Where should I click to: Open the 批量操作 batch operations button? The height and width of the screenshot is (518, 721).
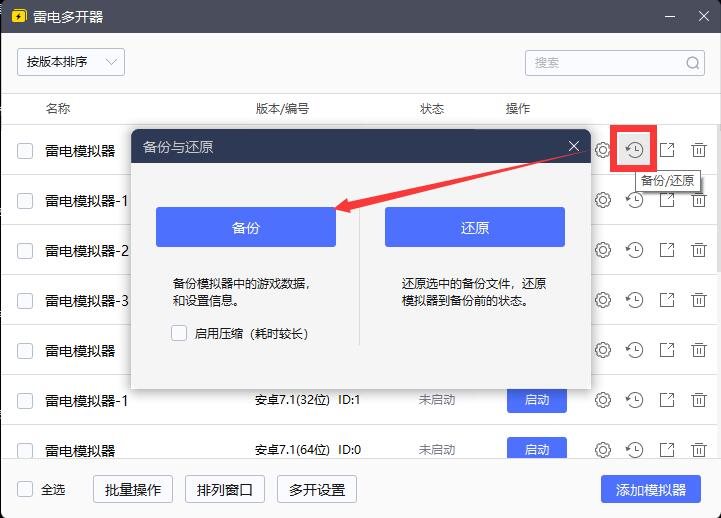click(x=133, y=490)
